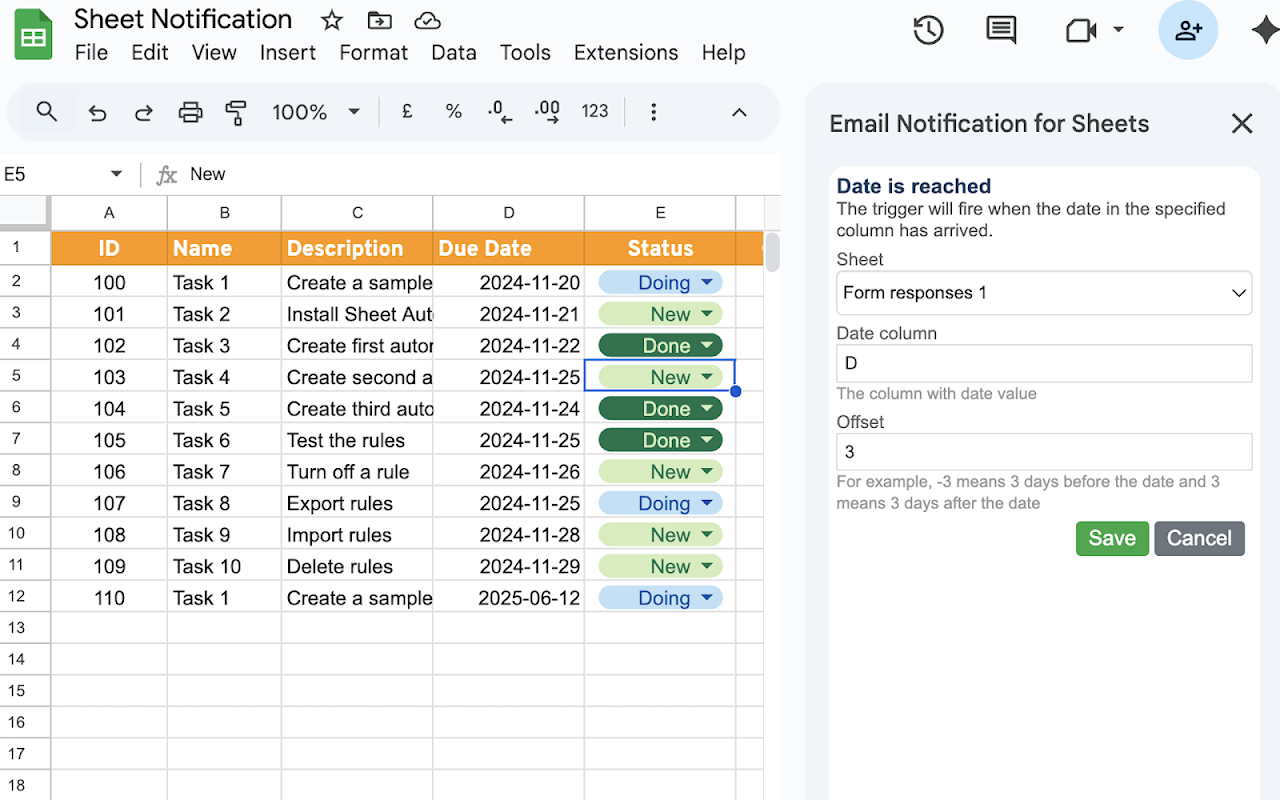Click the Offset input field
This screenshot has width=1280, height=800.
1044,452
